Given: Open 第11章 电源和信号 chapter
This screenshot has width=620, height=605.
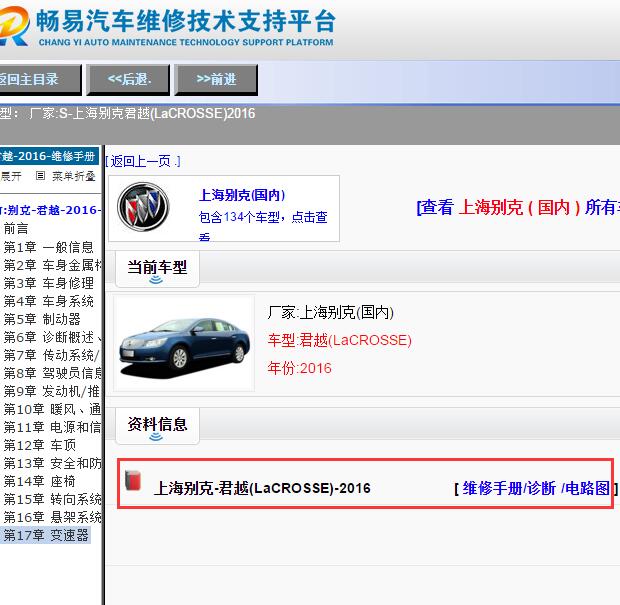Looking at the screenshot, I should pyautogui.click(x=52, y=427).
